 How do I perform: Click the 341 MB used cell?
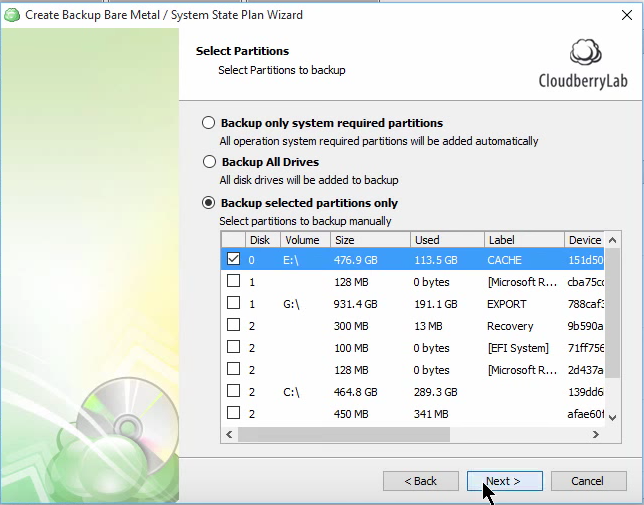coord(431,414)
